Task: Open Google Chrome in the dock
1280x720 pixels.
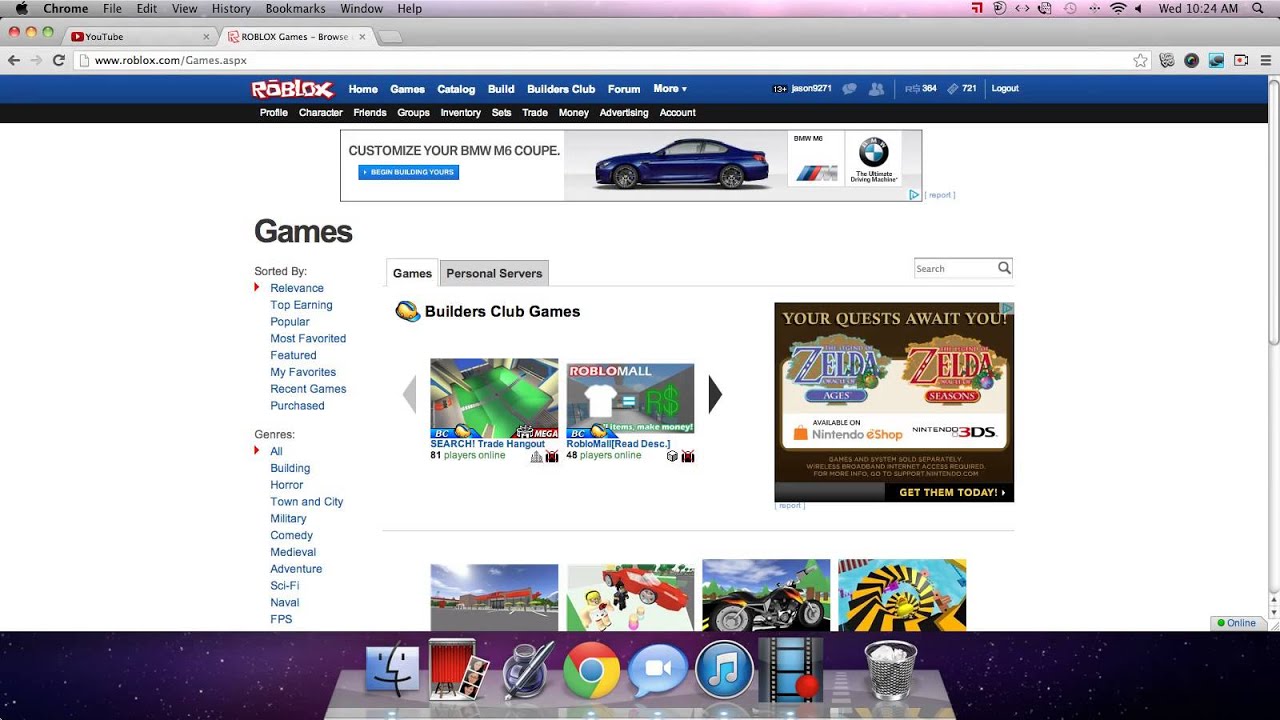Action: (x=590, y=669)
